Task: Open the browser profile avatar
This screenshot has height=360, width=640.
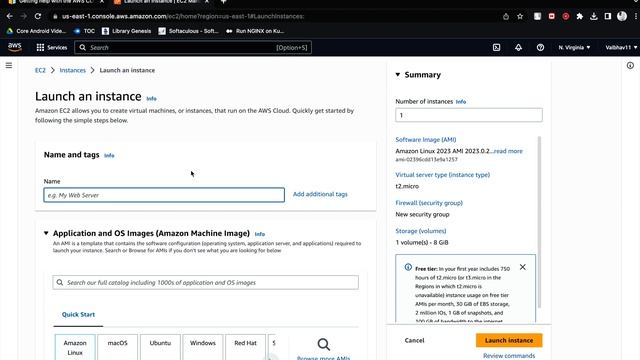Action: (x=622, y=16)
